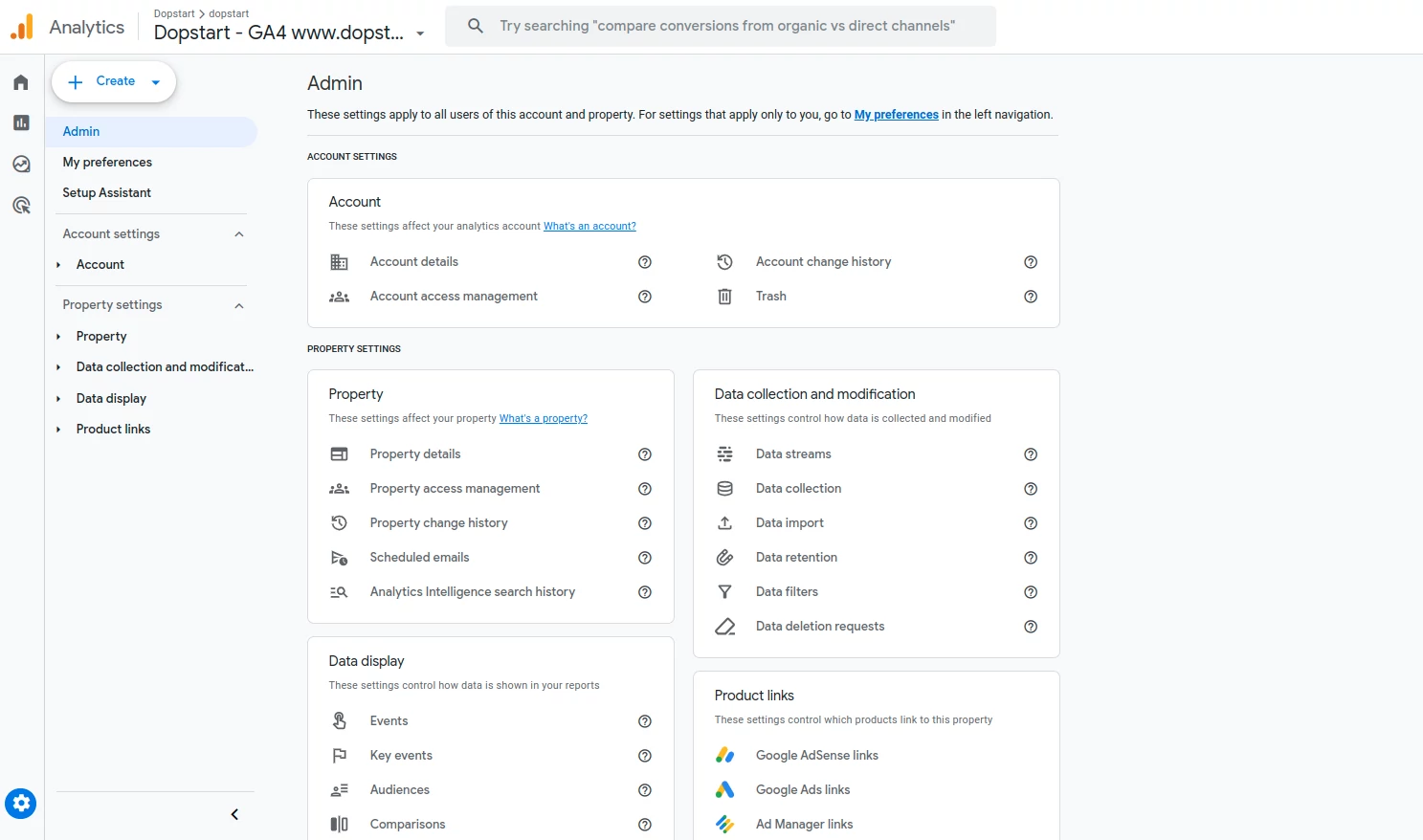Click the Admin gear icon at bottom left

[21, 804]
